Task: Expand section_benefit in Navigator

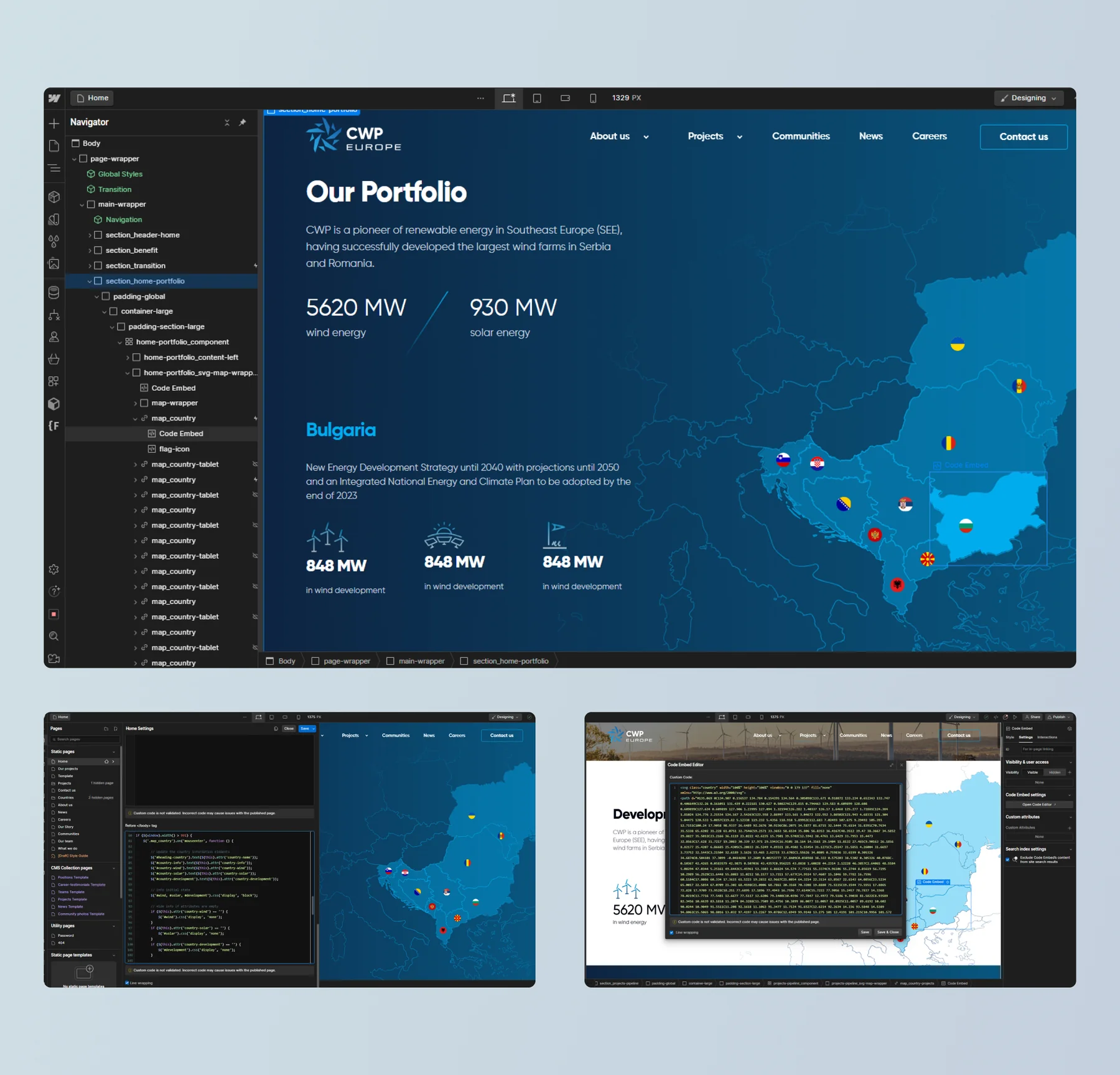Action: (90, 250)
